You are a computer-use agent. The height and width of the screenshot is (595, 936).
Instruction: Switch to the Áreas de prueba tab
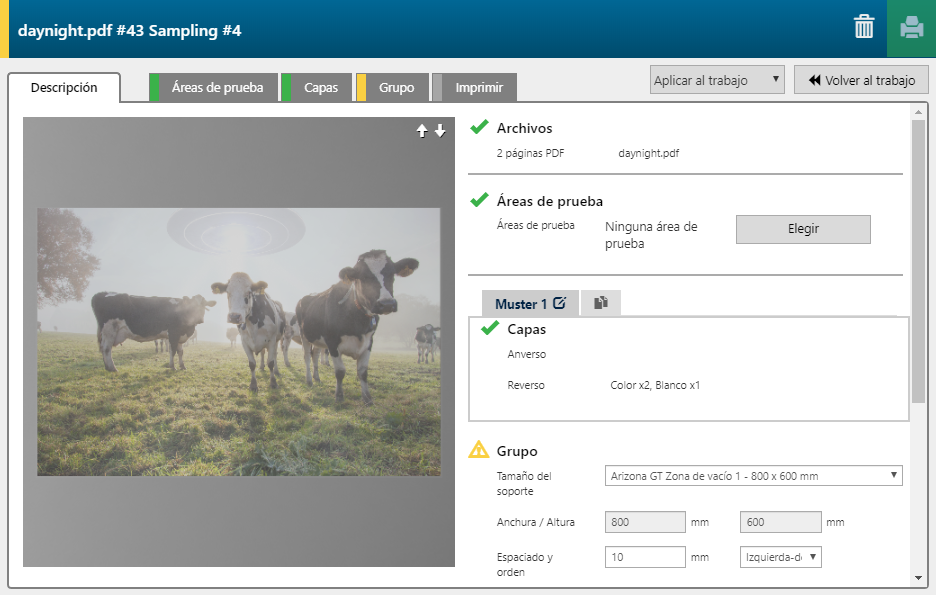point(217,88)
